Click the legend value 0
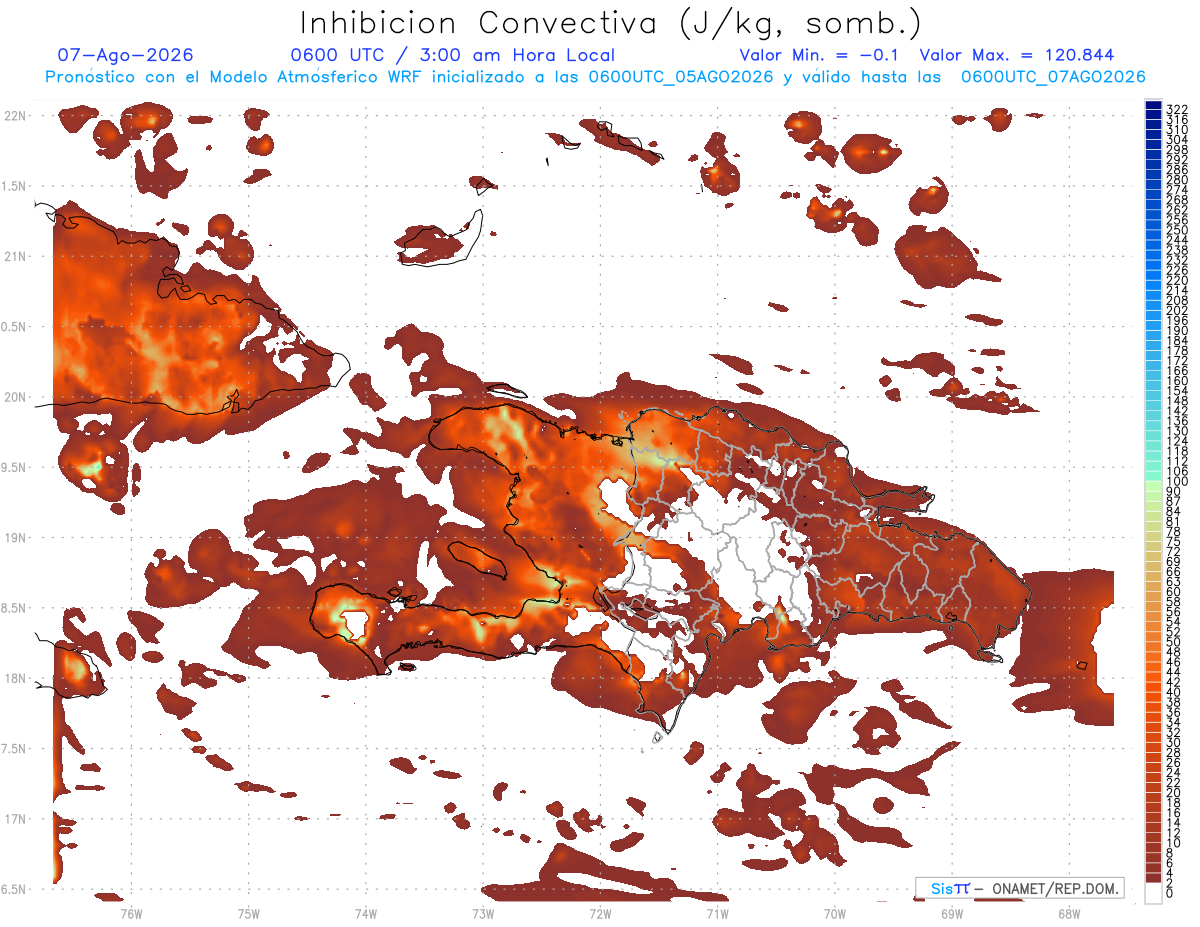This screenshot has width=1200, height=927. [x=1170, y=893]
